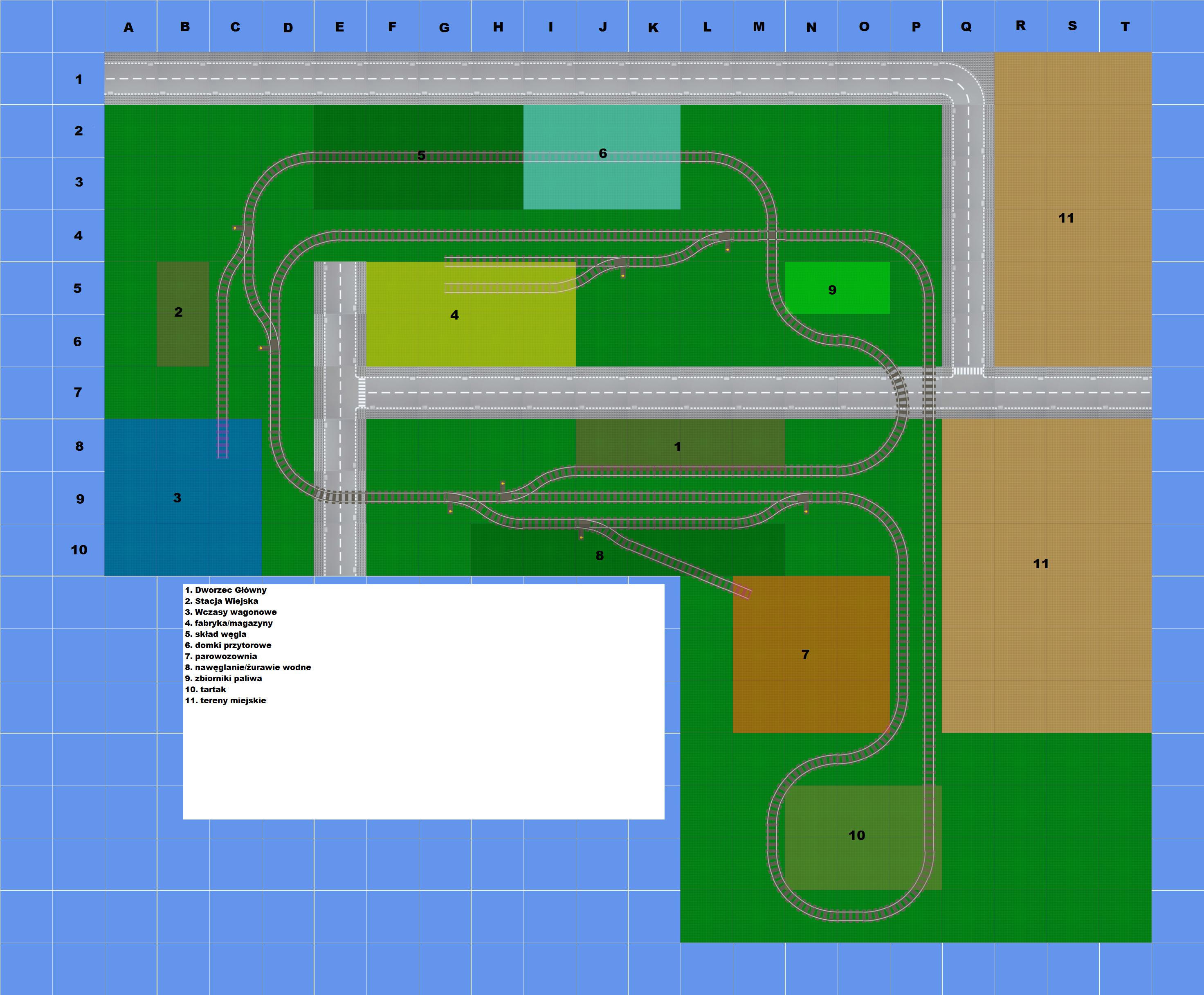Click the zone 10 tartak rectangle

point(863,837)
